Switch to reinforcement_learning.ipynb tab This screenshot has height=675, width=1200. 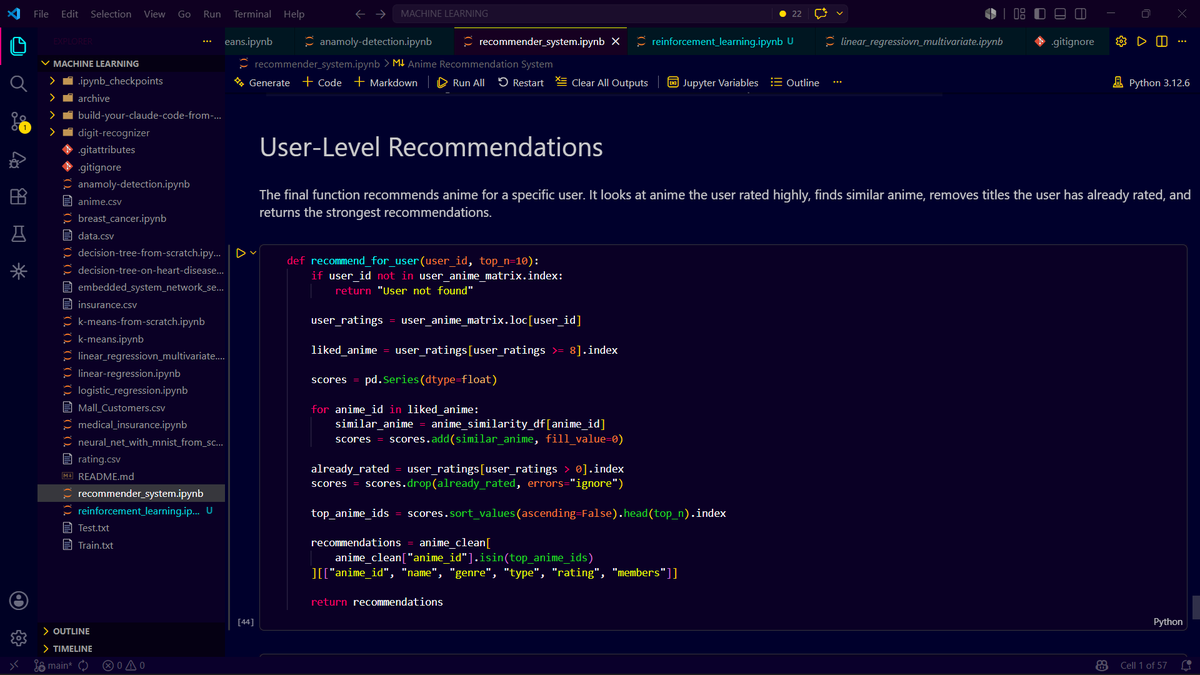pyautogui.click(x=718, y=42)
